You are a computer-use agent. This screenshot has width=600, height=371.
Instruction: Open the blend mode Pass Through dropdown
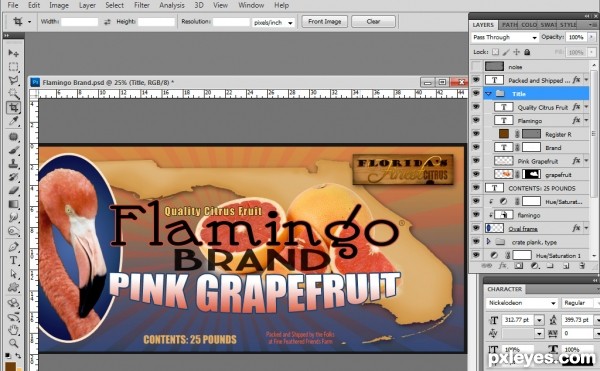pos(505,37)
